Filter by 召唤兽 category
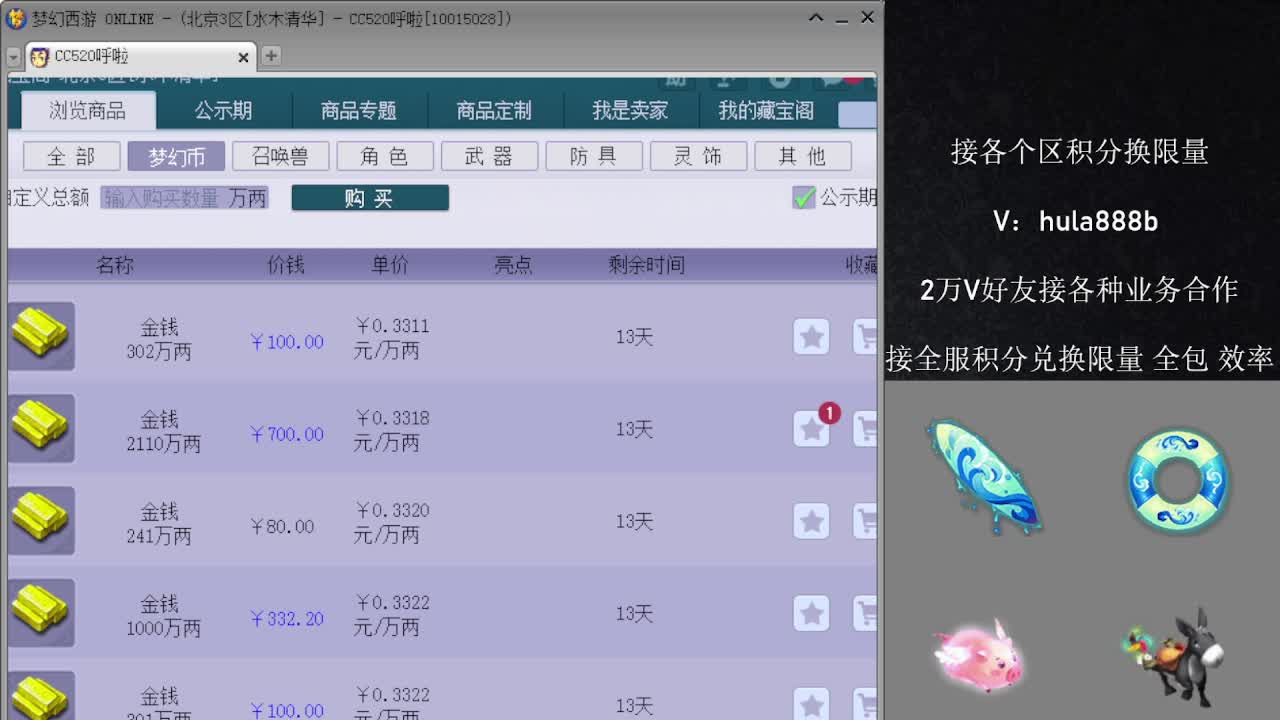Image resolution: width=1280 pixels, height=720 pixels. tap(280, 156)
